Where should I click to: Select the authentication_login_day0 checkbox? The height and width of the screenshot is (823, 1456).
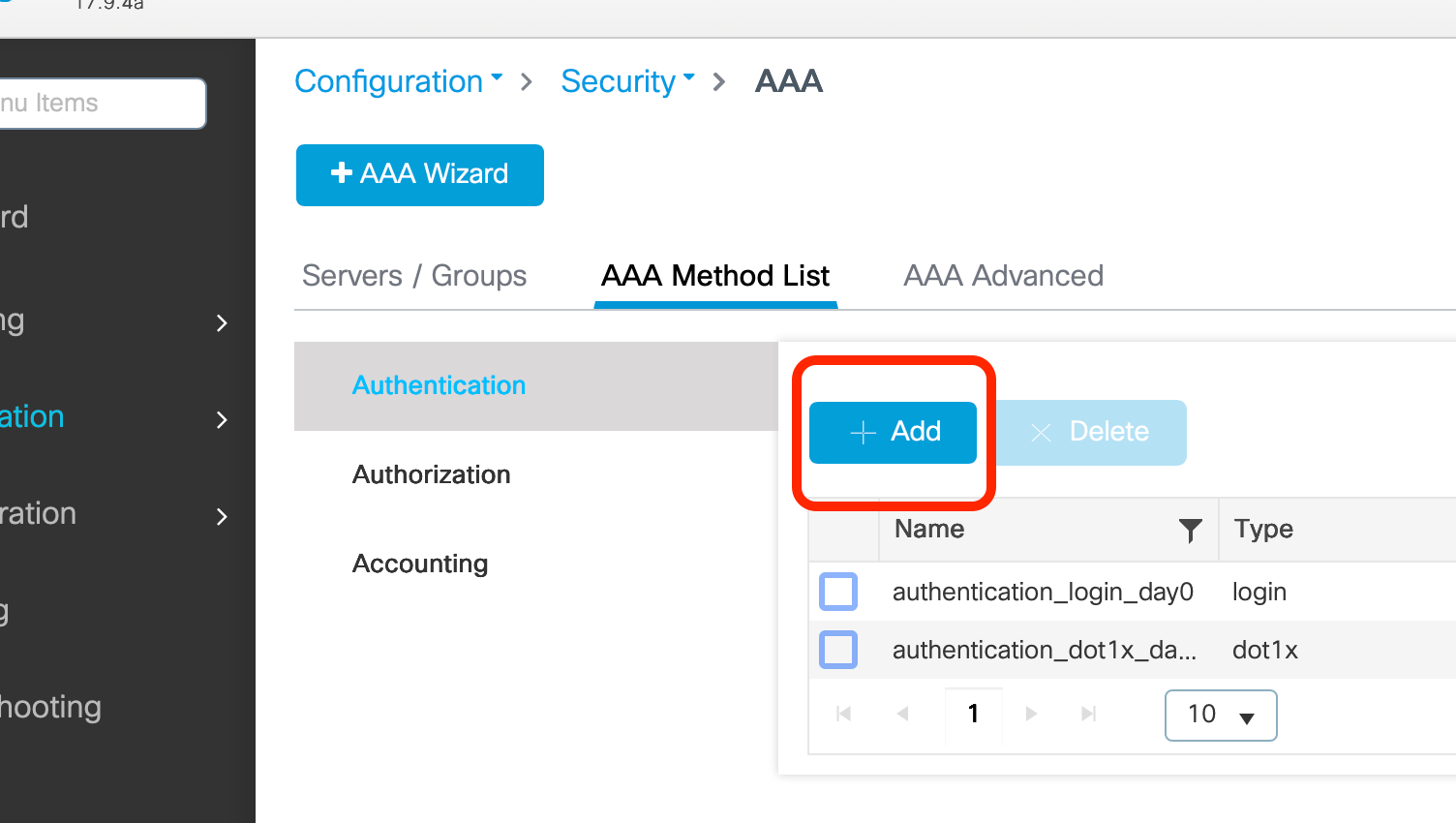pyautogui.click(x=838, y=592)
